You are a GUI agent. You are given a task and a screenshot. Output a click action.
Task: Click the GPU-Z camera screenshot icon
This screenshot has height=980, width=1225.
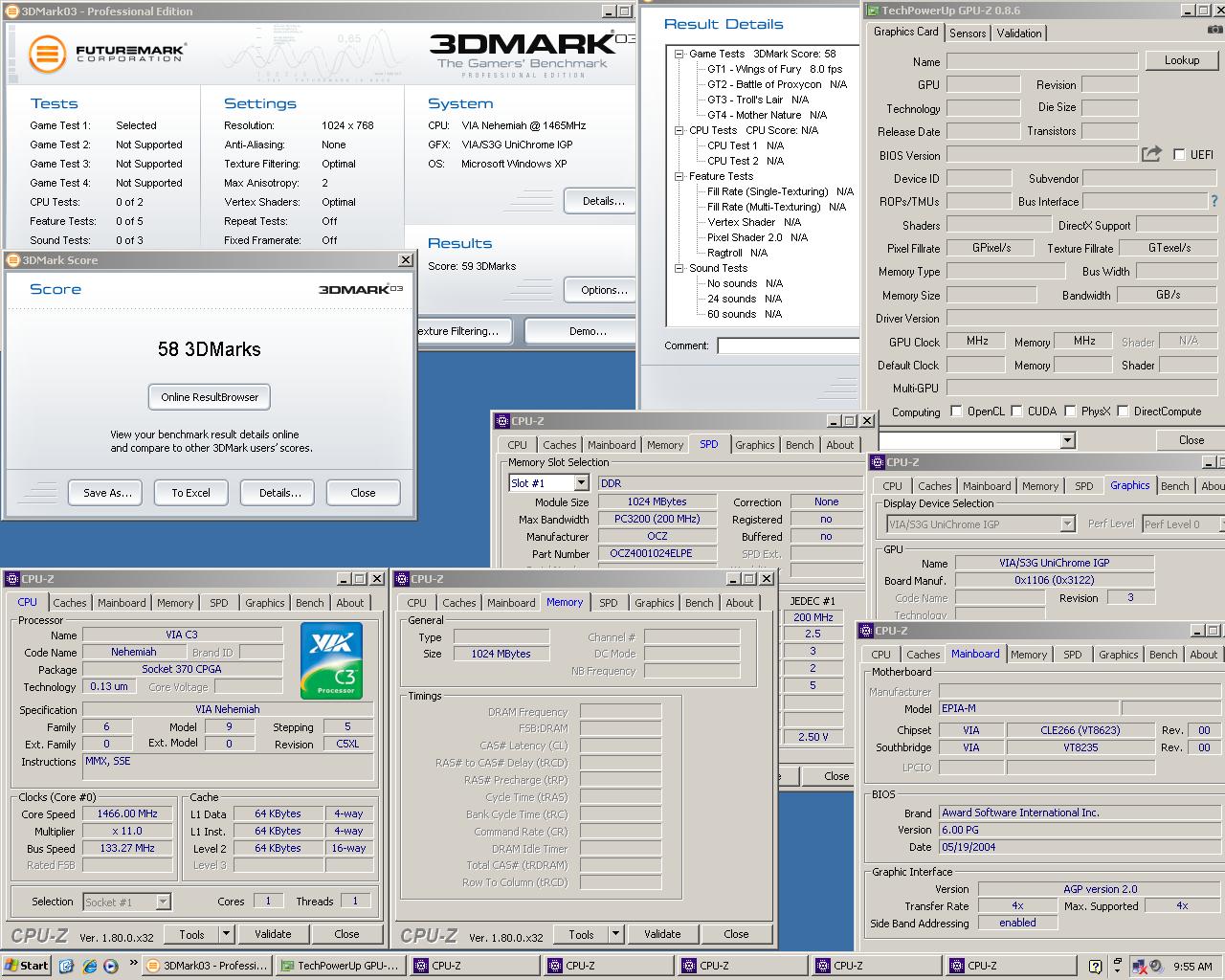(1214, 31)
